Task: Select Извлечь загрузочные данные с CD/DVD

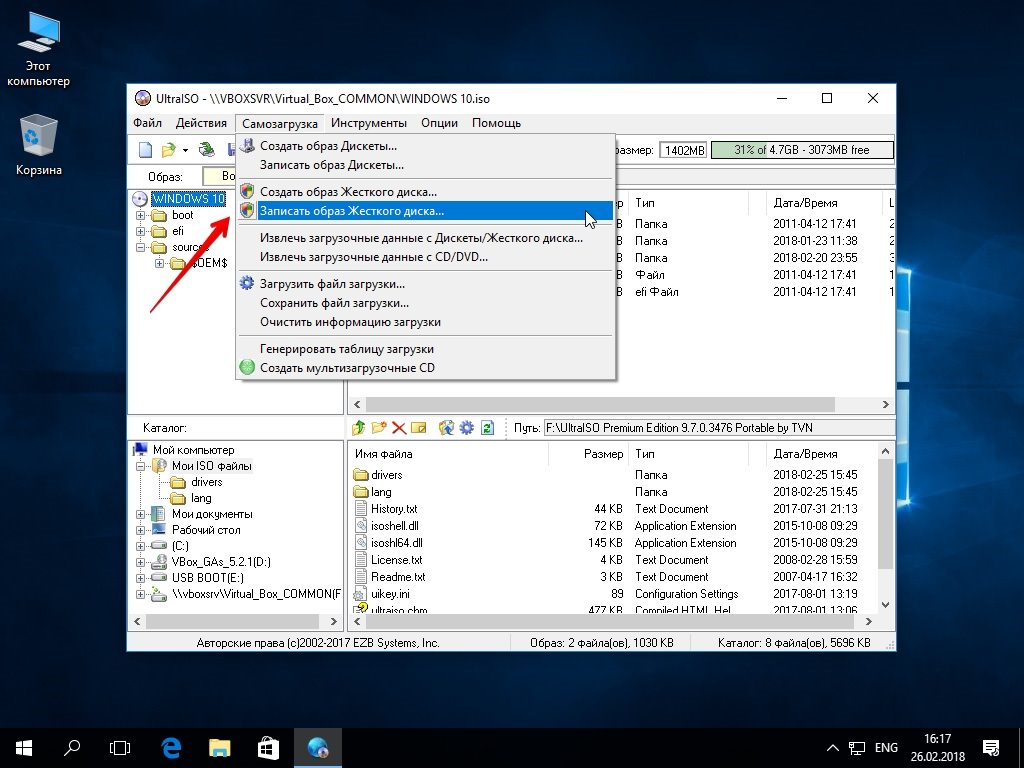Action: (425, 257)
